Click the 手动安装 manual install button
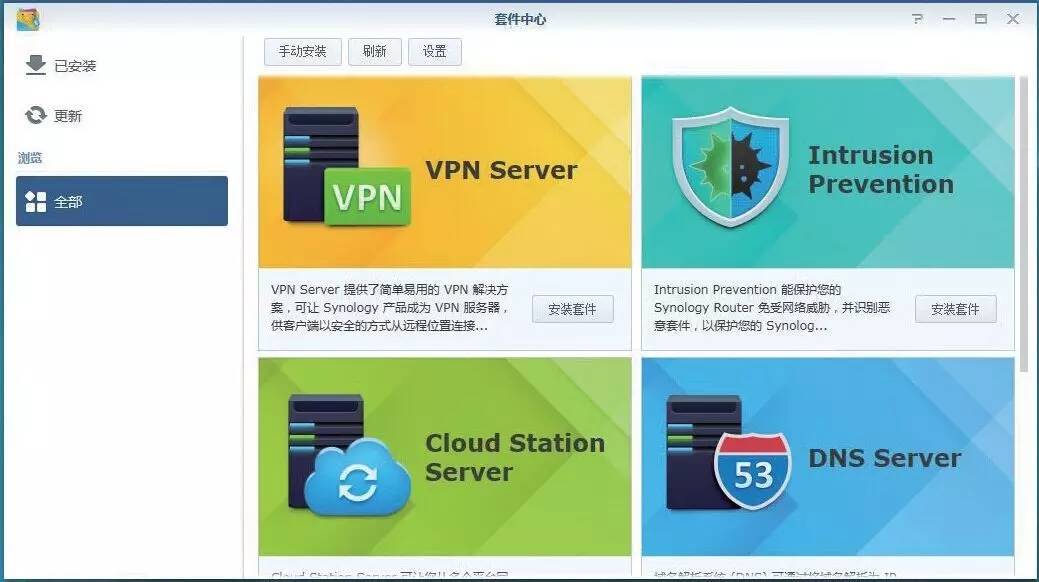 point(303,52)
